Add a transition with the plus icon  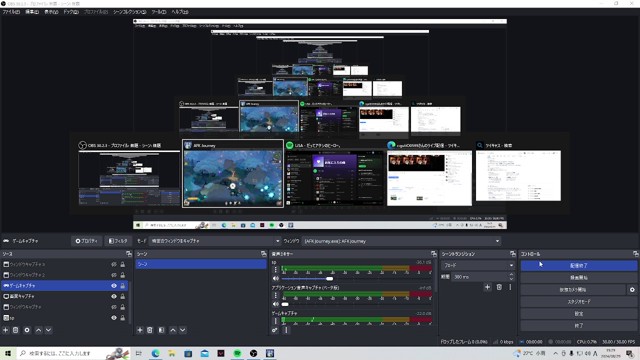point(487,287)
